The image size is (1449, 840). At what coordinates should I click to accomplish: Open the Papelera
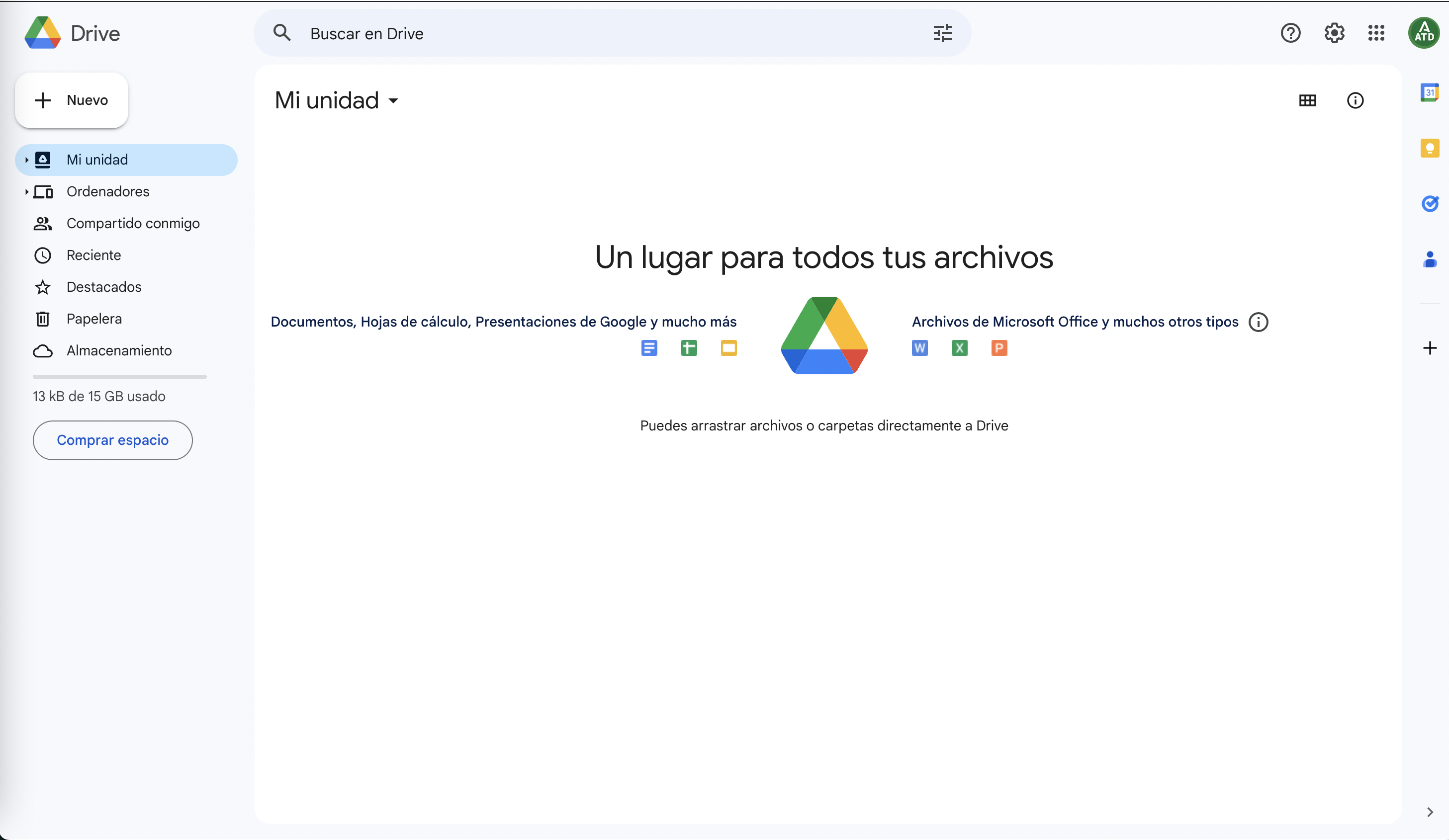click(126, 319)
